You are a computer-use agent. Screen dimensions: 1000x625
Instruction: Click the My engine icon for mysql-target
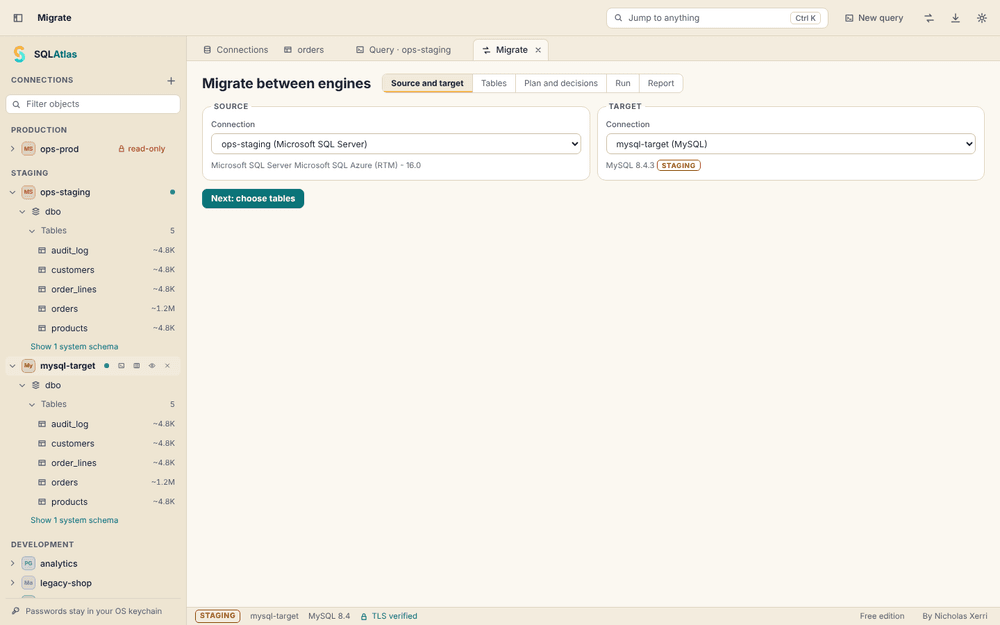tap(28, 365)
